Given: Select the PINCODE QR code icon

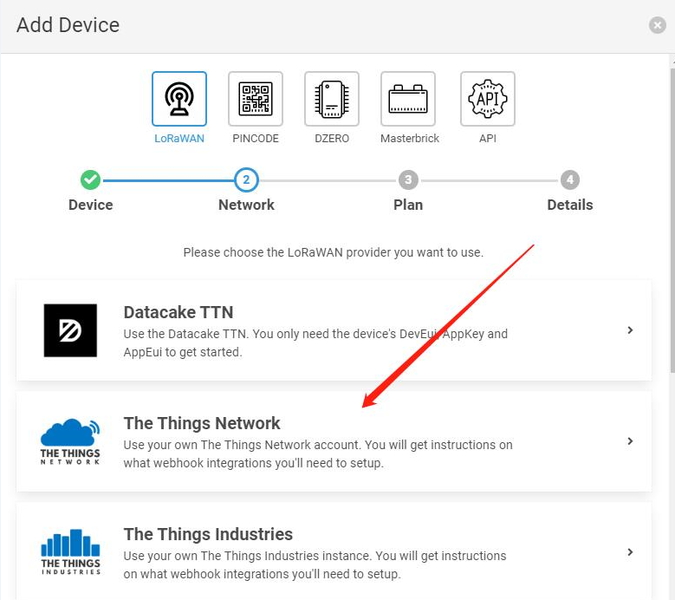Looking at the screenshot, I should 255,99.
